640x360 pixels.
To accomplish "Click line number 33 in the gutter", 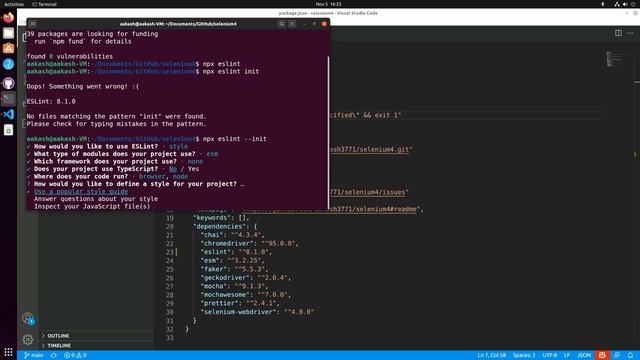I will [169, 338].
